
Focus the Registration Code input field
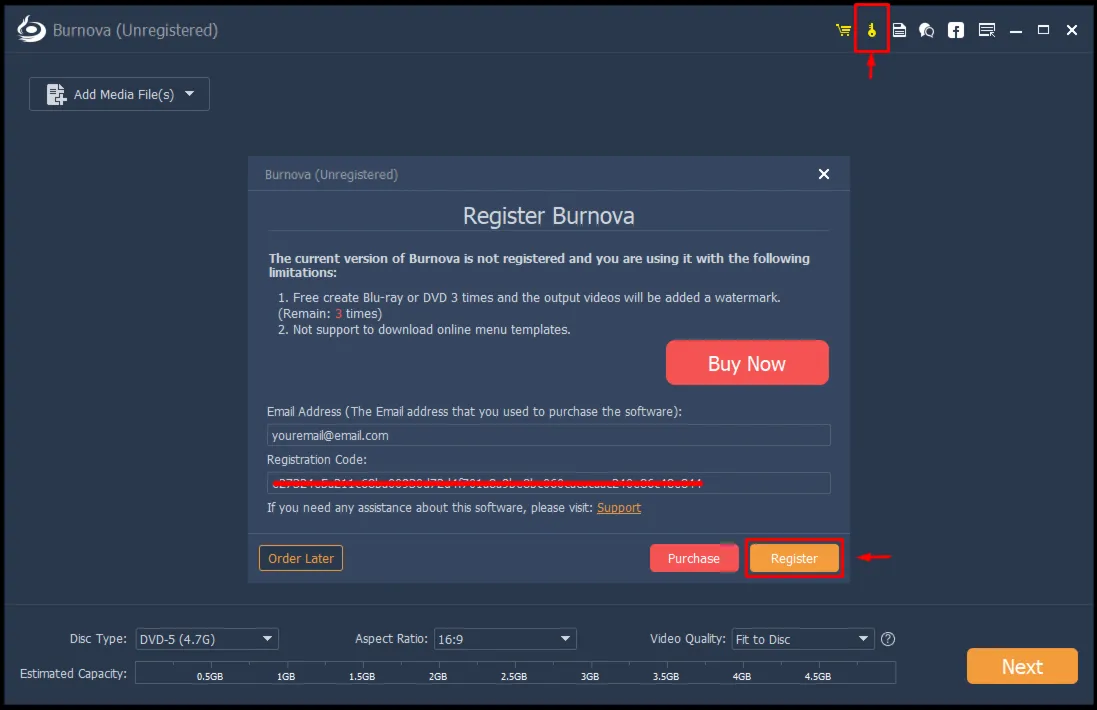tap(548, 483)
